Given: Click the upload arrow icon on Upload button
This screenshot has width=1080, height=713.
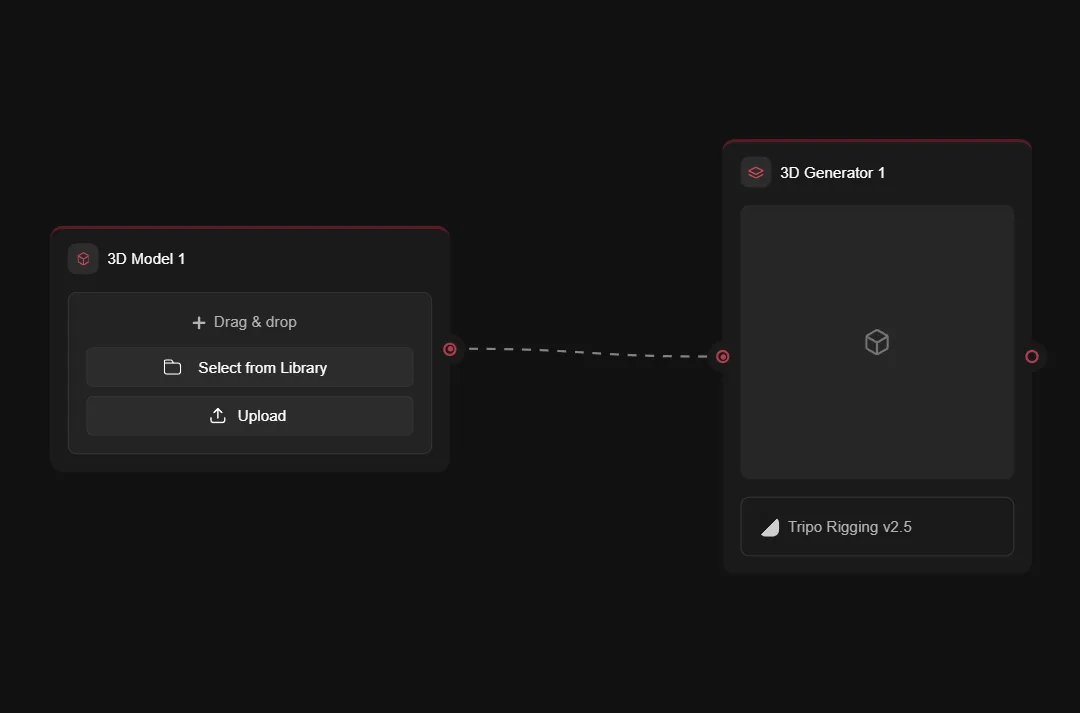Looking at the screenshot, I should point(215,415).
